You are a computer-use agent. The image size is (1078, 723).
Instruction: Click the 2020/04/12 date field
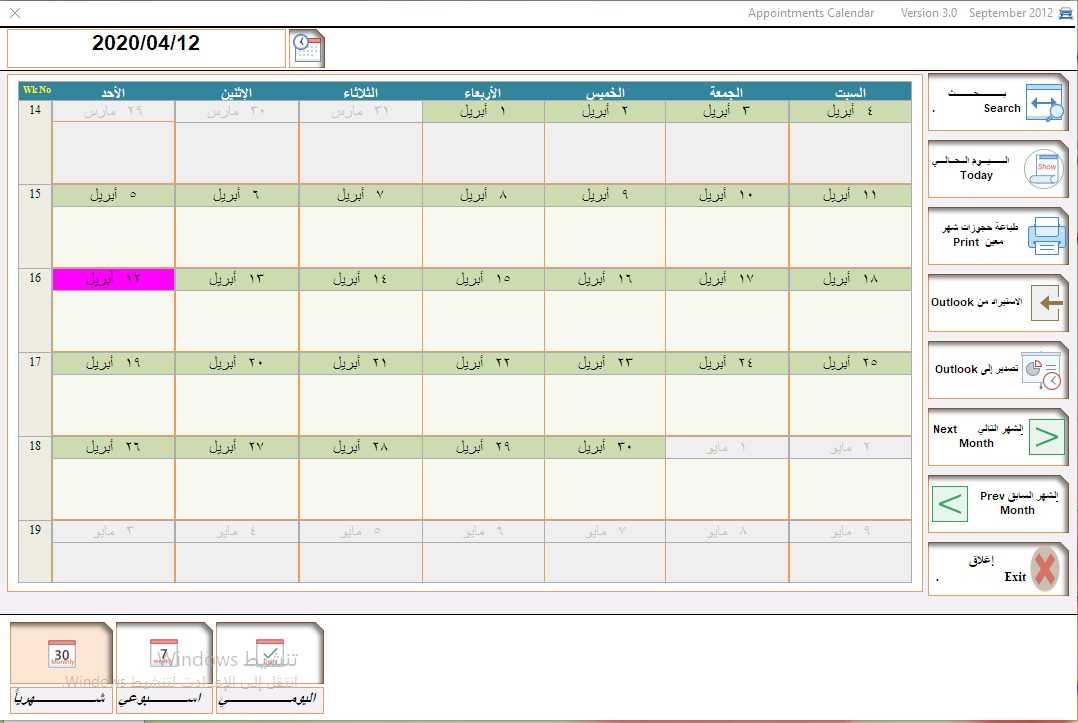[x=146, y=48]
